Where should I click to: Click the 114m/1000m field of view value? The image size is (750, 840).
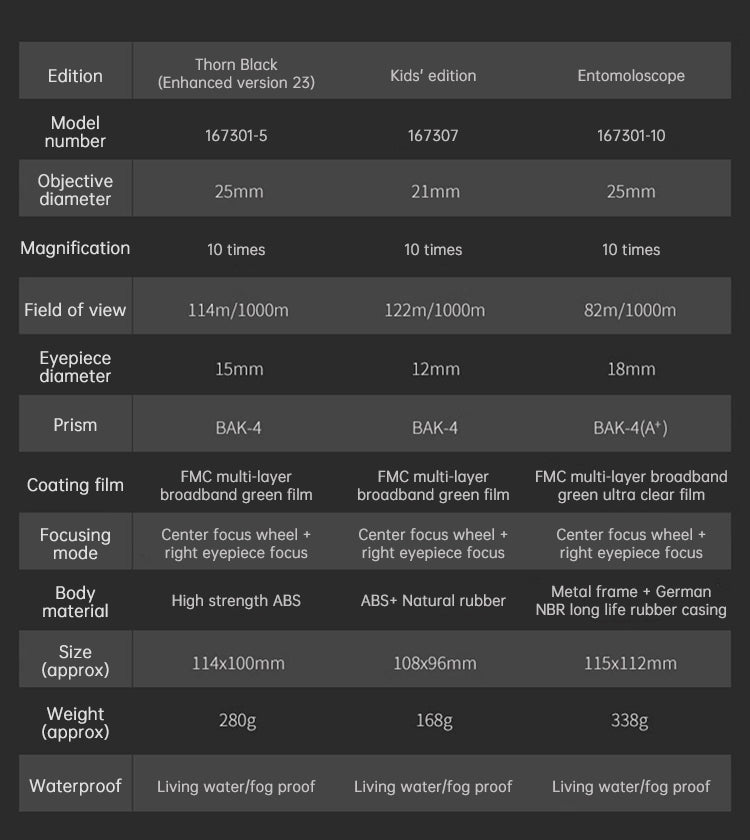click(x=238, y=310)
